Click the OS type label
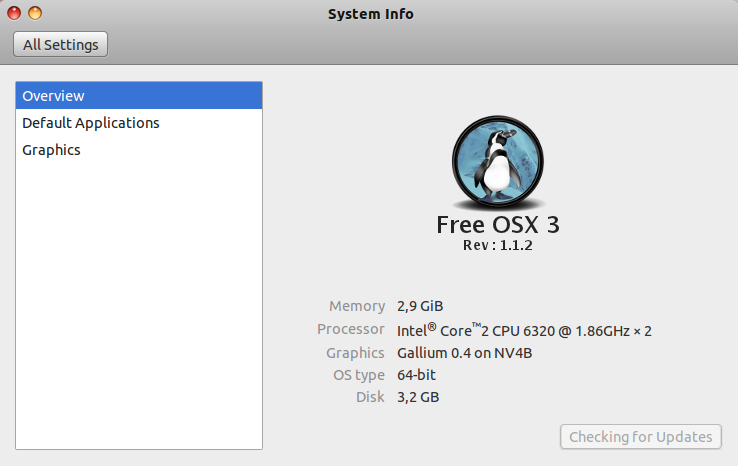738x466 pixels. click(359, 375)
